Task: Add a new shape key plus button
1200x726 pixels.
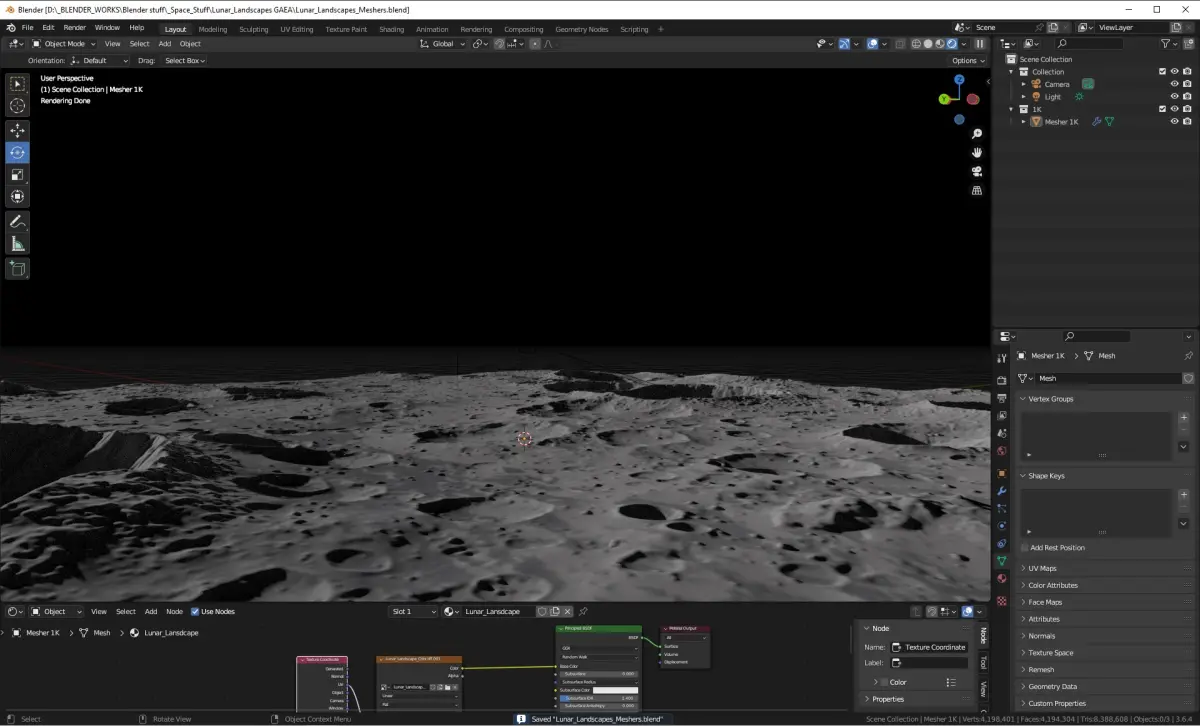Action: tap(1184, 495)
